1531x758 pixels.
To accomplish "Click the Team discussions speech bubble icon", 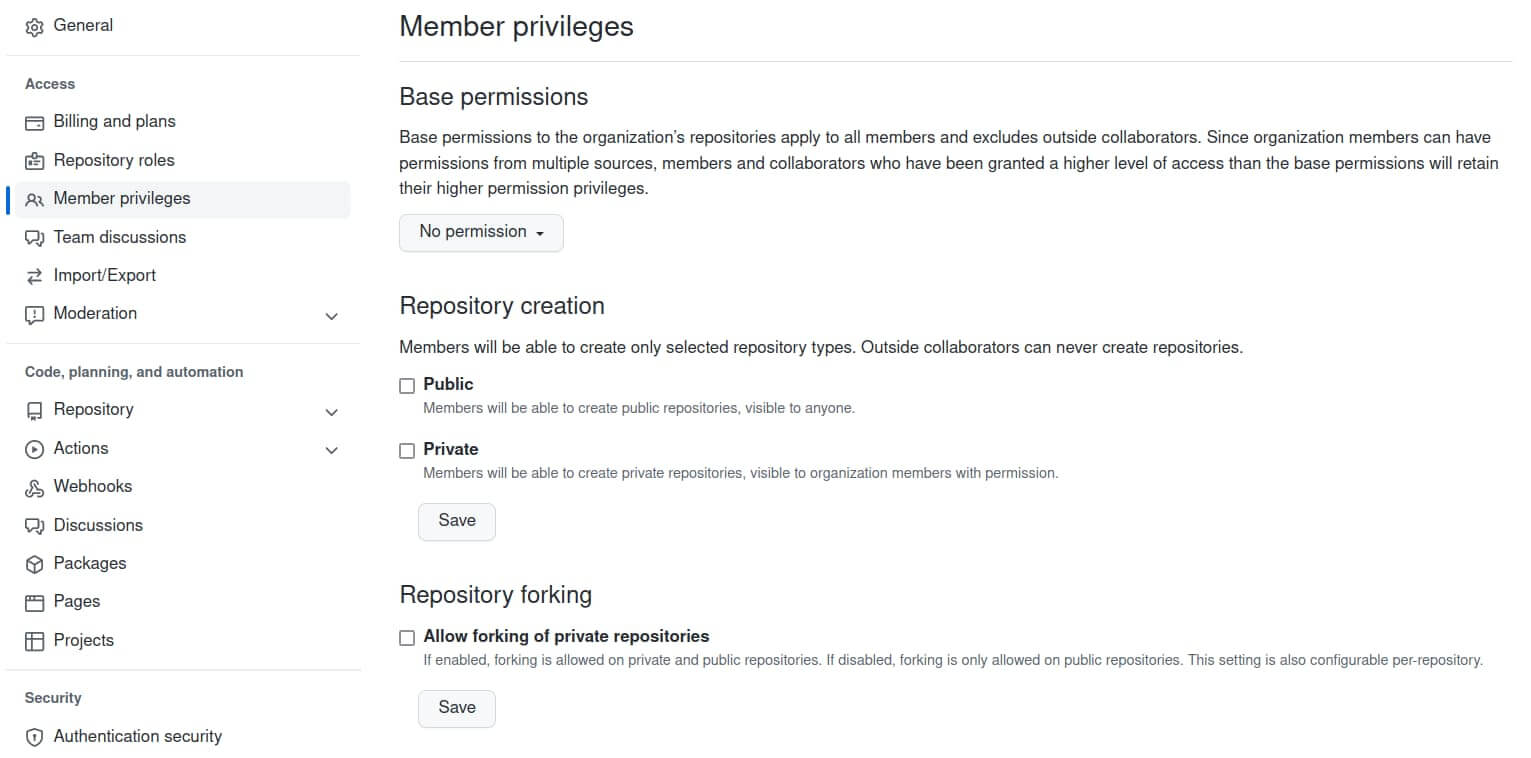I will click(34, 238).
